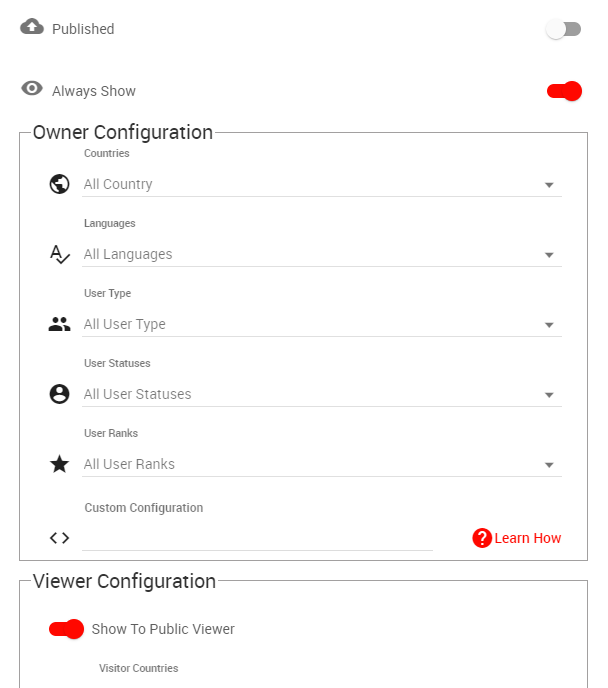Open the Learn How link

528,538
